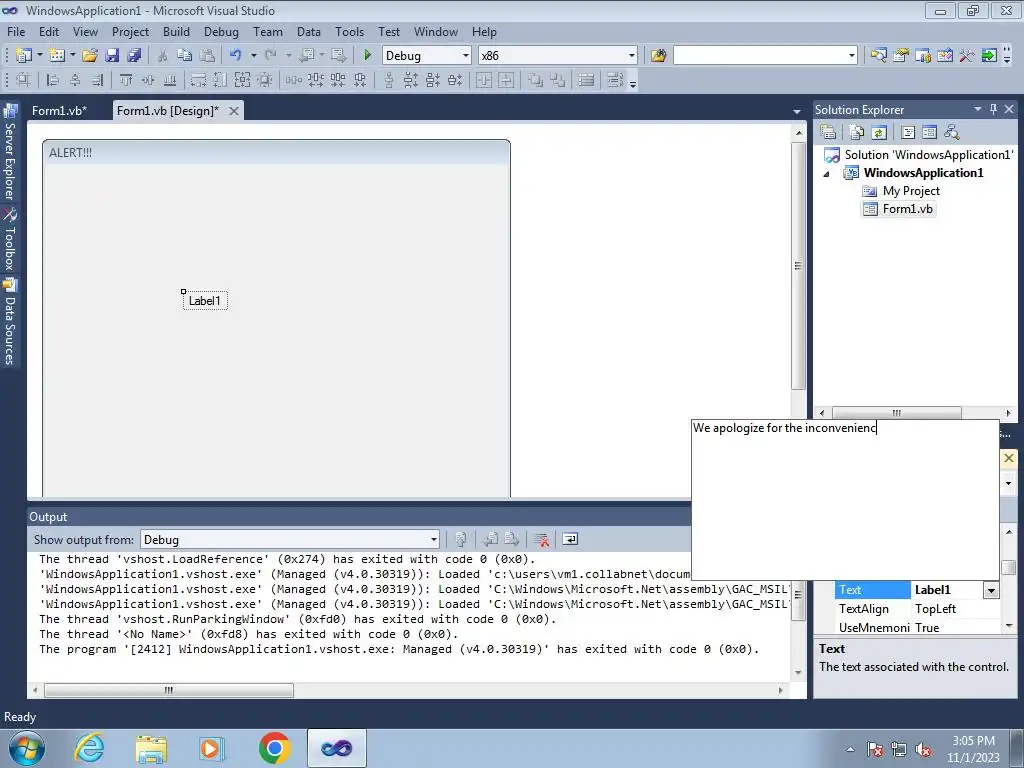The width and height of the screenshot is (1024, 768).
Task: Click the Add New Item toolbar icon
Action: point(56,56)
